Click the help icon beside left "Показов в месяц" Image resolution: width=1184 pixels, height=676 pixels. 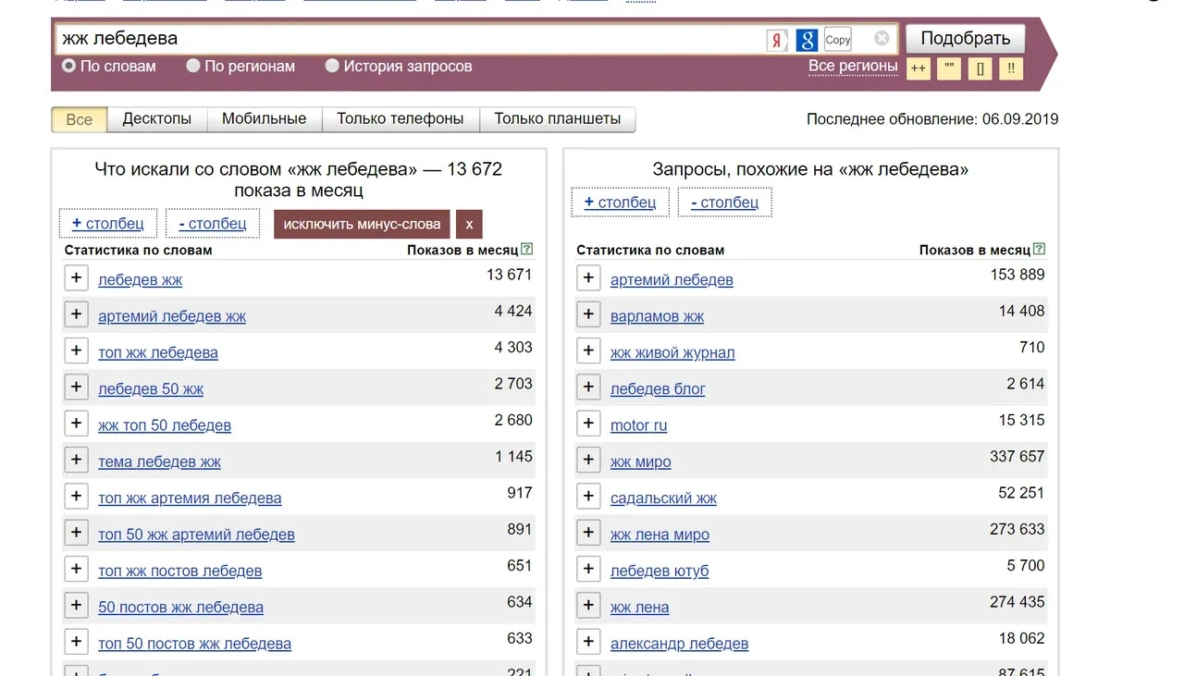tap(527, 250)
